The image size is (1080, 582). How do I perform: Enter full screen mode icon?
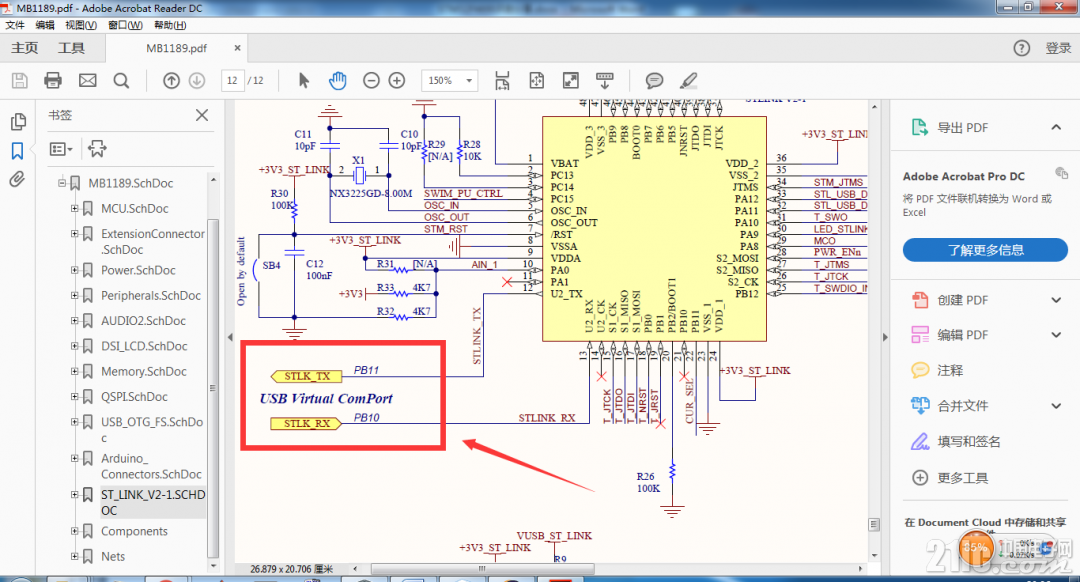point(571,81)
